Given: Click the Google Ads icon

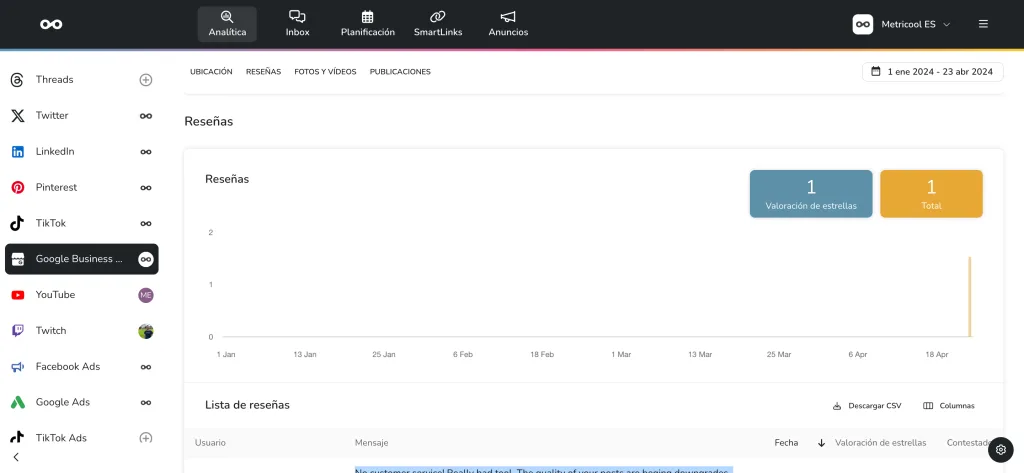Looking at the screenshot, I should click(18, 402).
